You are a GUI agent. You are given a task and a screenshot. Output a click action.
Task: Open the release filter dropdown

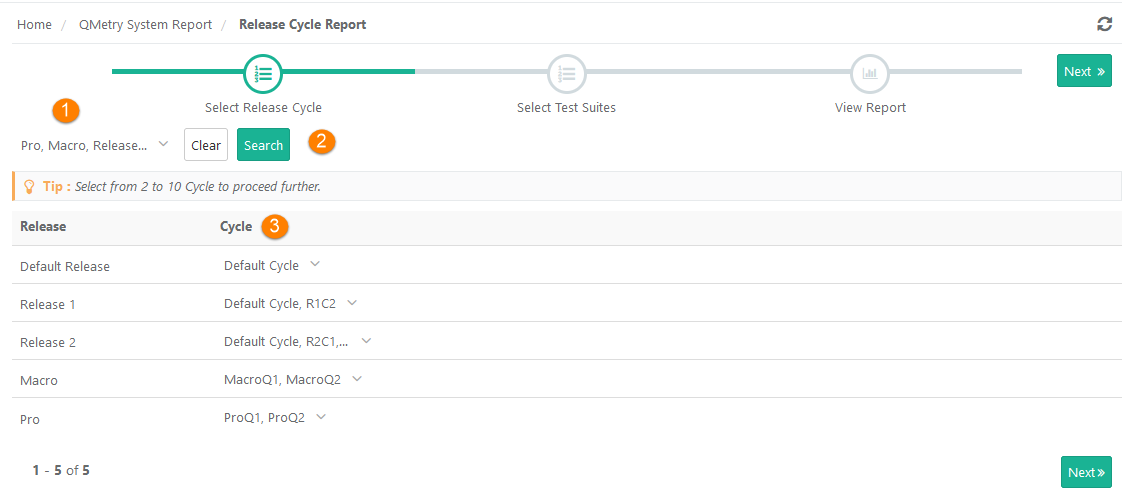pyautogui.click(x=95, y=145)
